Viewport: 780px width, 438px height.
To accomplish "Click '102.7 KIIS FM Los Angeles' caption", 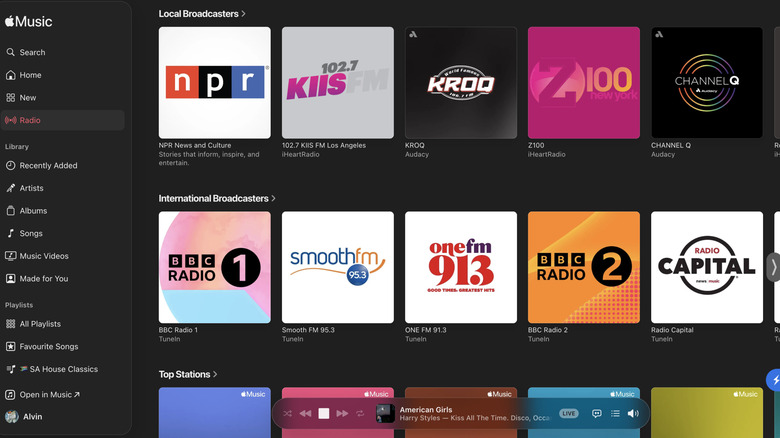I will tap(324, 145).
